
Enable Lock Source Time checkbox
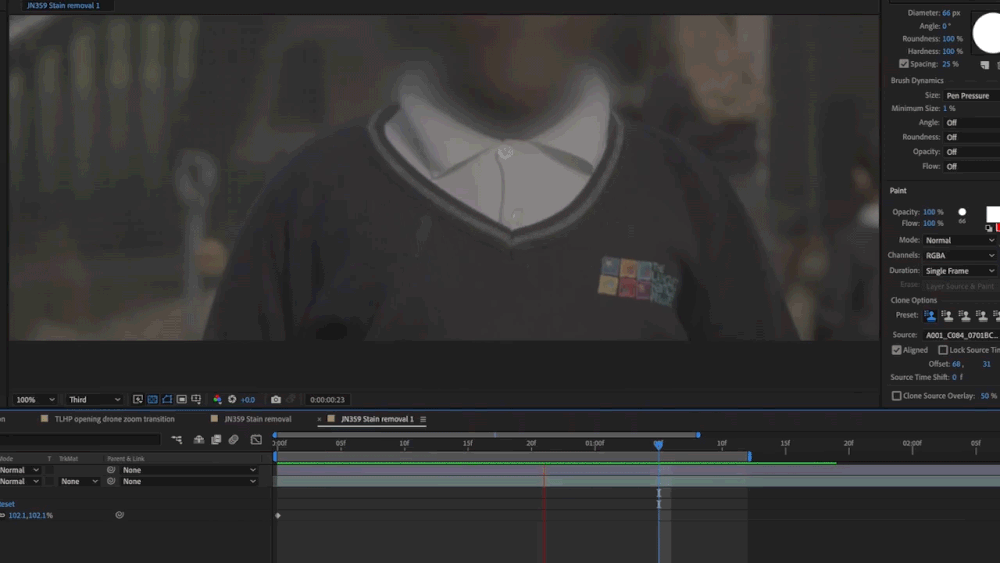943,350
